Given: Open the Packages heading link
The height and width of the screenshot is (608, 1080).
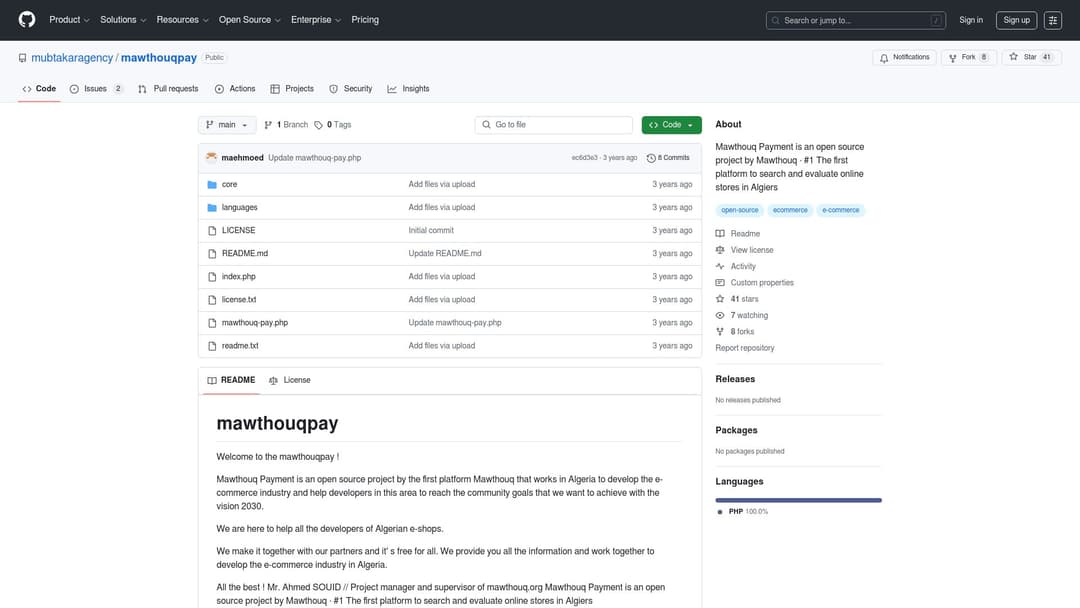Looking at the screenshot, I should [x=736, y=430].
